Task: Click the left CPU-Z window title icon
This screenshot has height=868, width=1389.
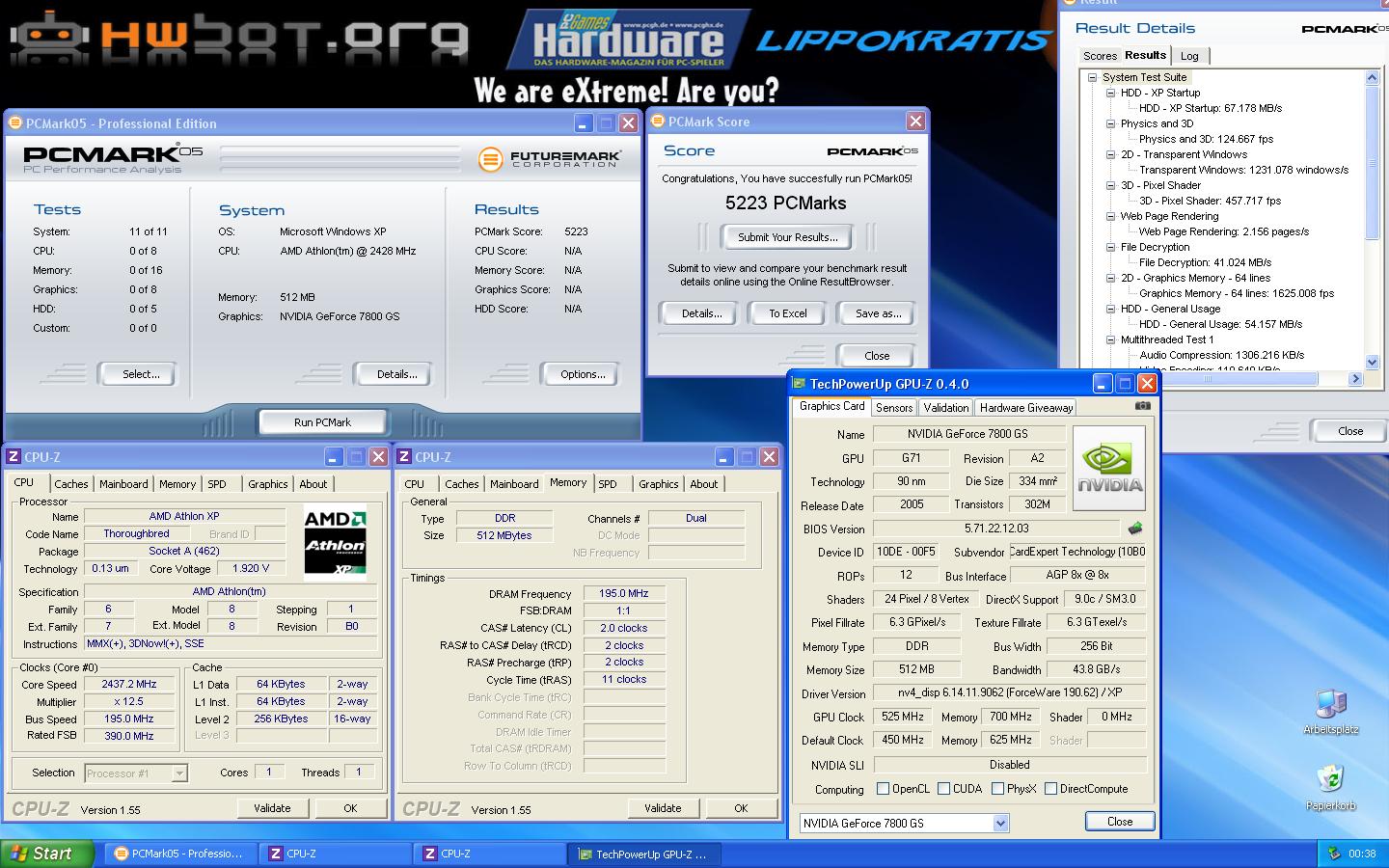Action: pyautogui.click(x=14, y=457)
